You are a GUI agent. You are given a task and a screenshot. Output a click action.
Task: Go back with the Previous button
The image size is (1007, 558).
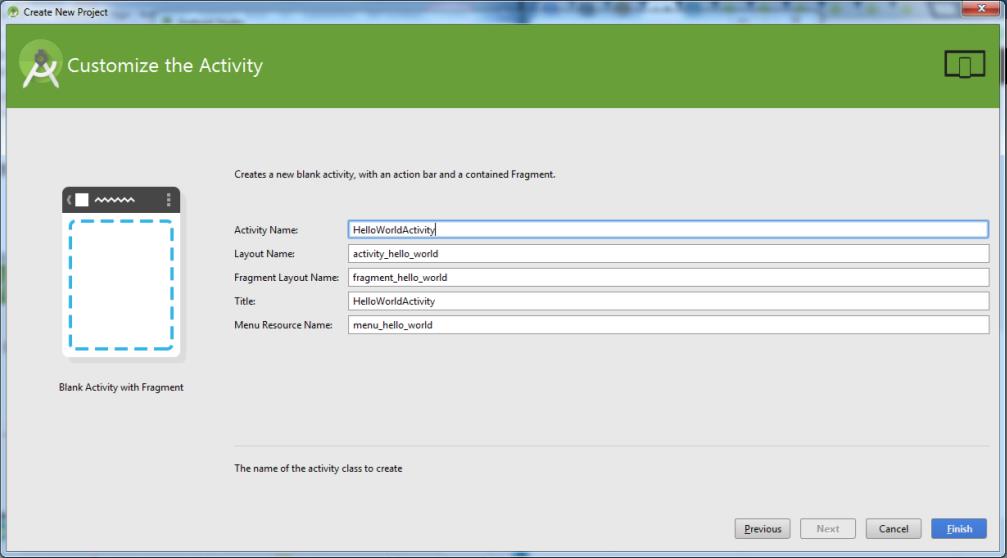pos(762,529)
